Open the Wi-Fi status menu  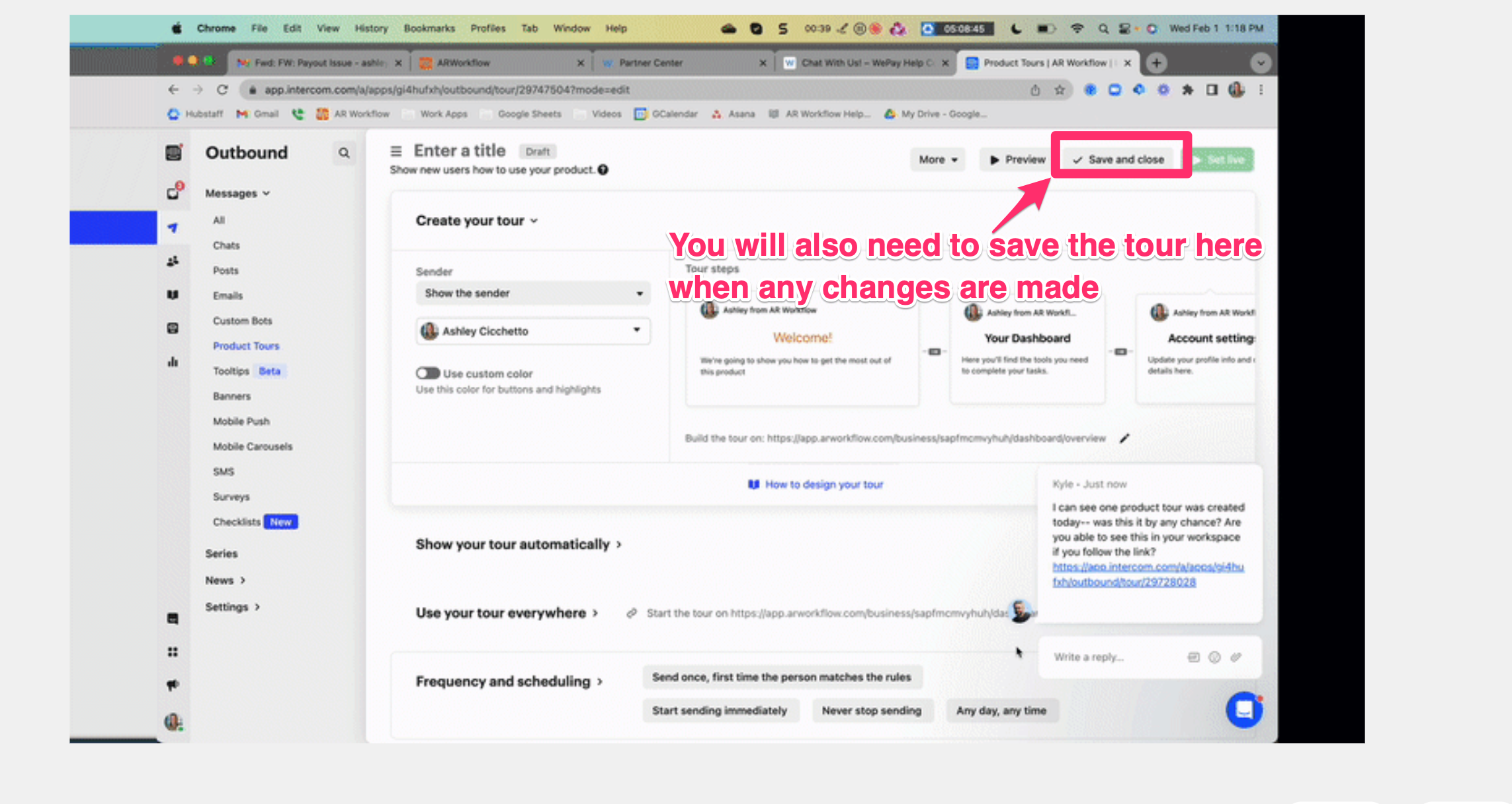[1077, 28]
